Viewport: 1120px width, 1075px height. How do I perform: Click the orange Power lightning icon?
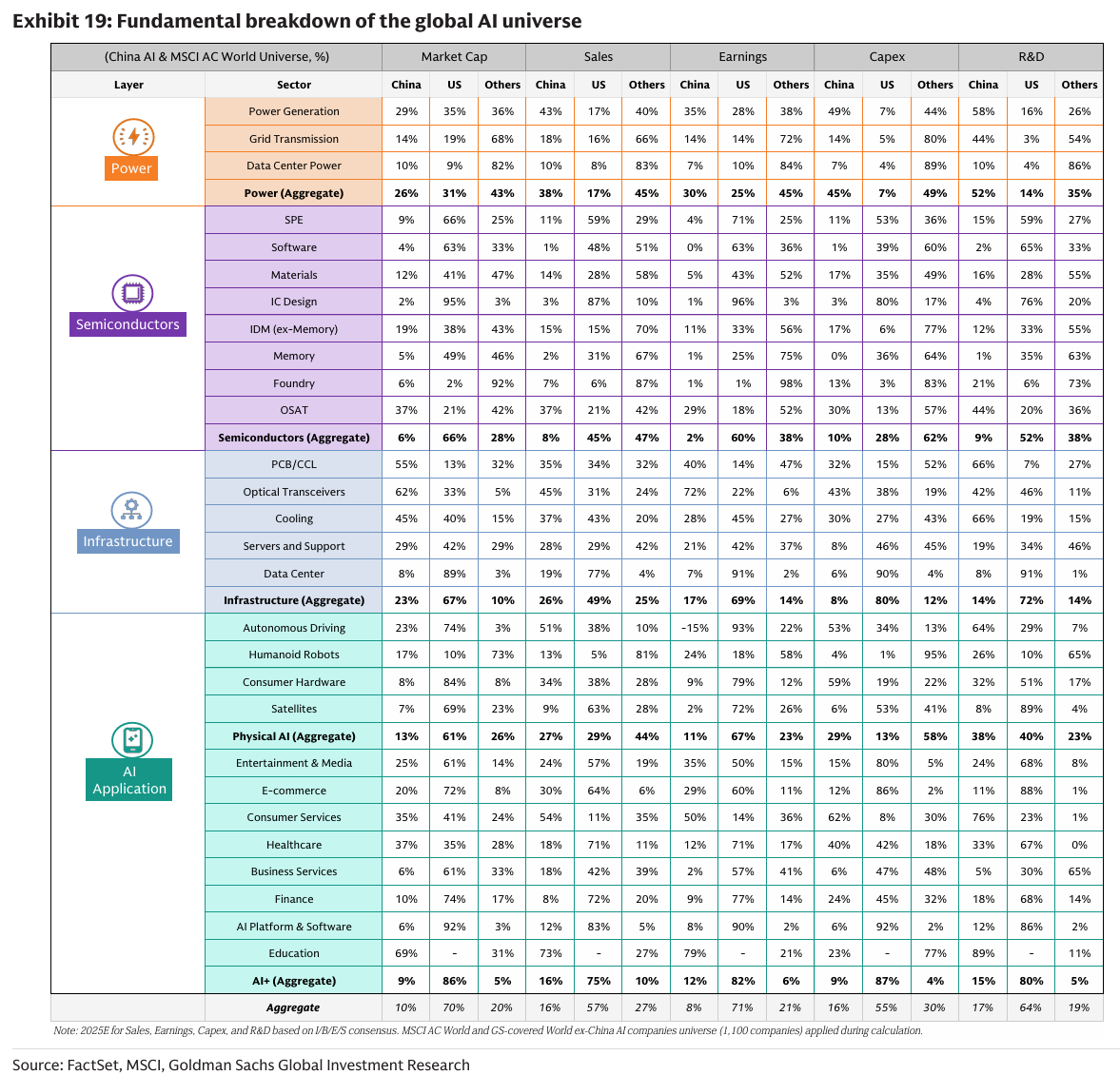tap(133, 136)
